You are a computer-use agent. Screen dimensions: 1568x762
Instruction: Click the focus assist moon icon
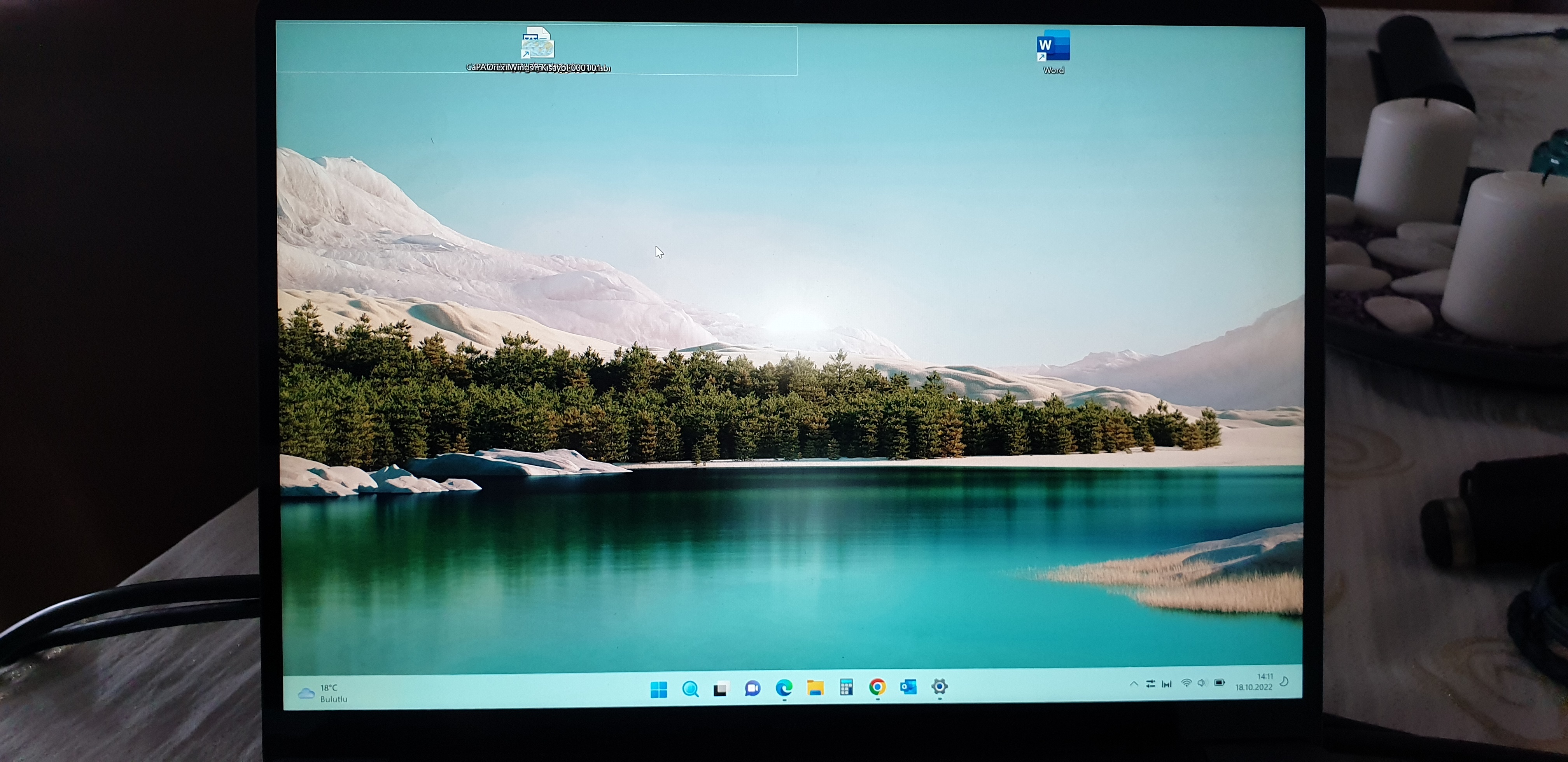(x=1284, y=681)
